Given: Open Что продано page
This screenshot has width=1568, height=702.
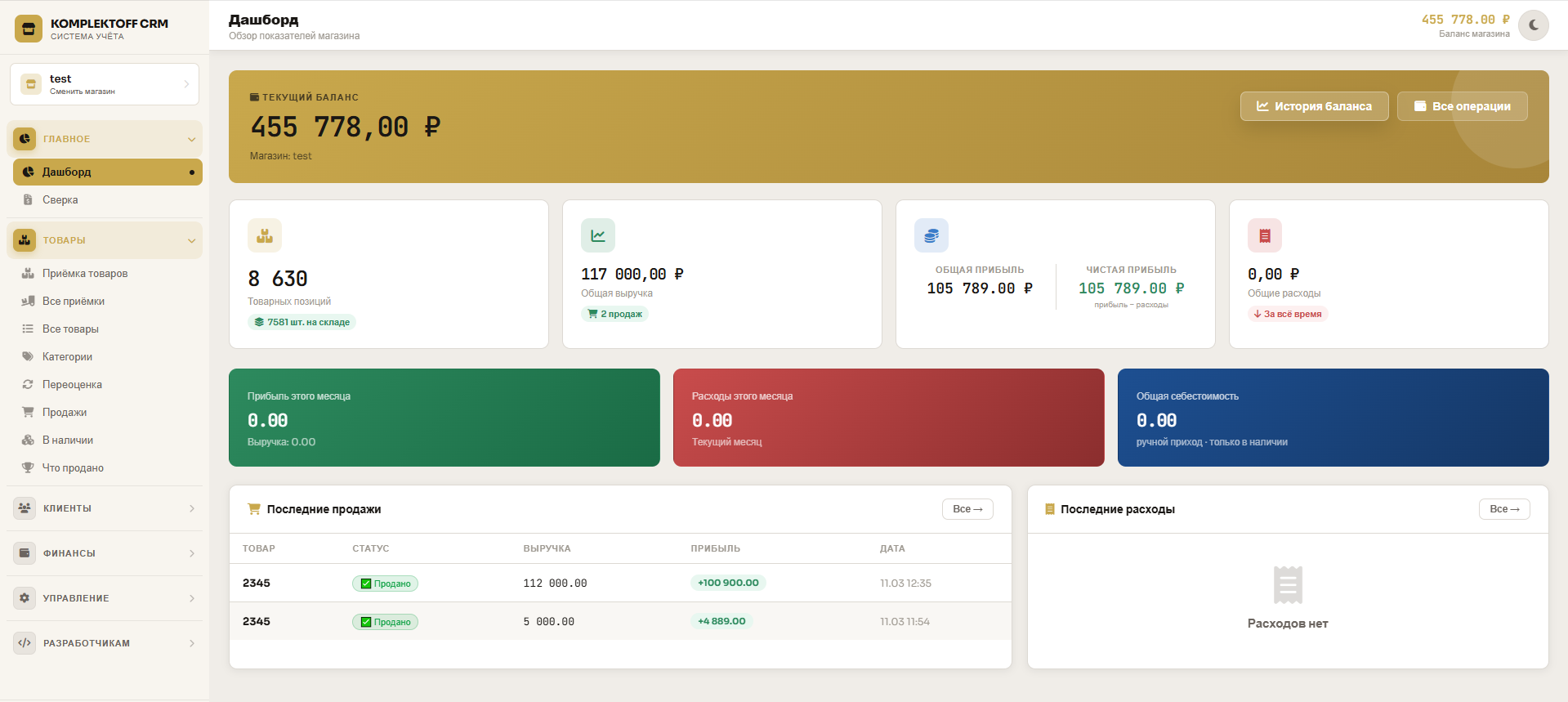Looking at the screenshot, I should (x=108, y=468).
